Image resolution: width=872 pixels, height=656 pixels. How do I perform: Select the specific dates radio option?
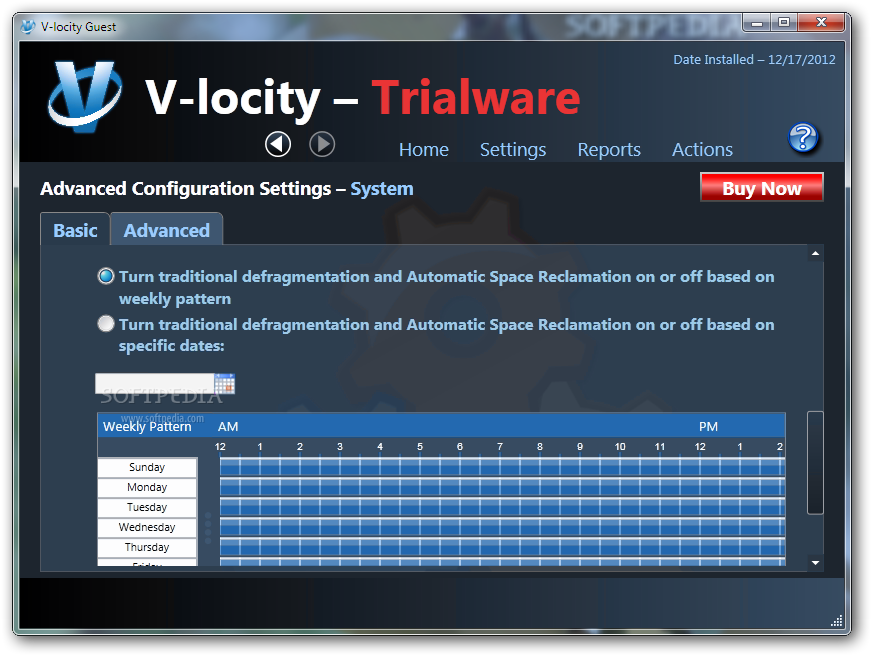pos(106,324)
